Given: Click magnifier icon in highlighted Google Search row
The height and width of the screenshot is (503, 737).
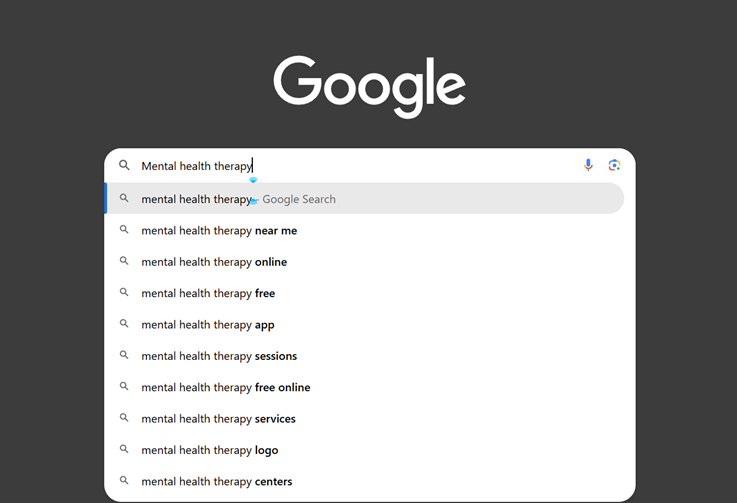Looking at the screenshot, I should (124, 198).
